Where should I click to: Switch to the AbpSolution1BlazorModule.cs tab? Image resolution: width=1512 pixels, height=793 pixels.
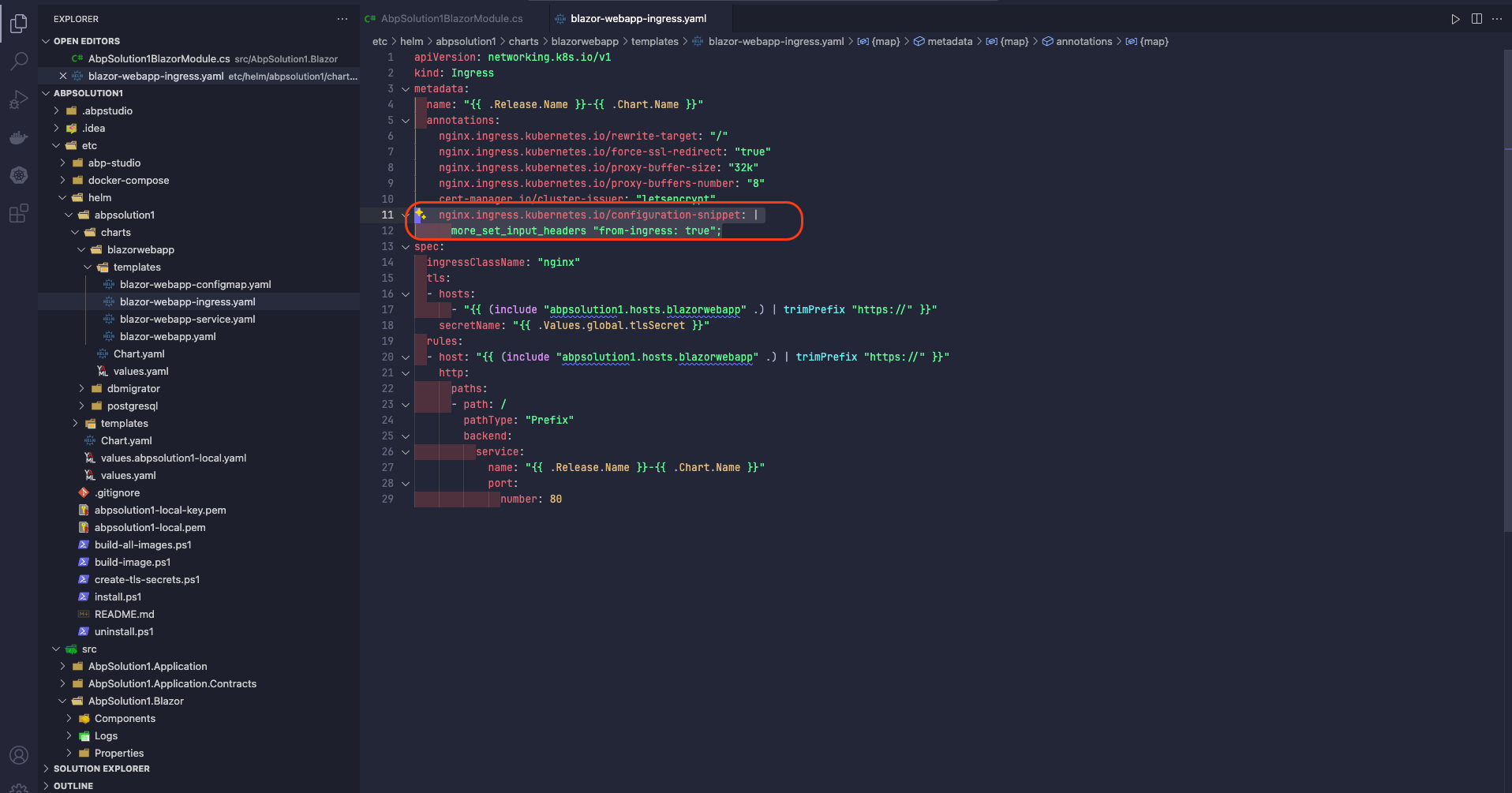click(x=451, y=19)
